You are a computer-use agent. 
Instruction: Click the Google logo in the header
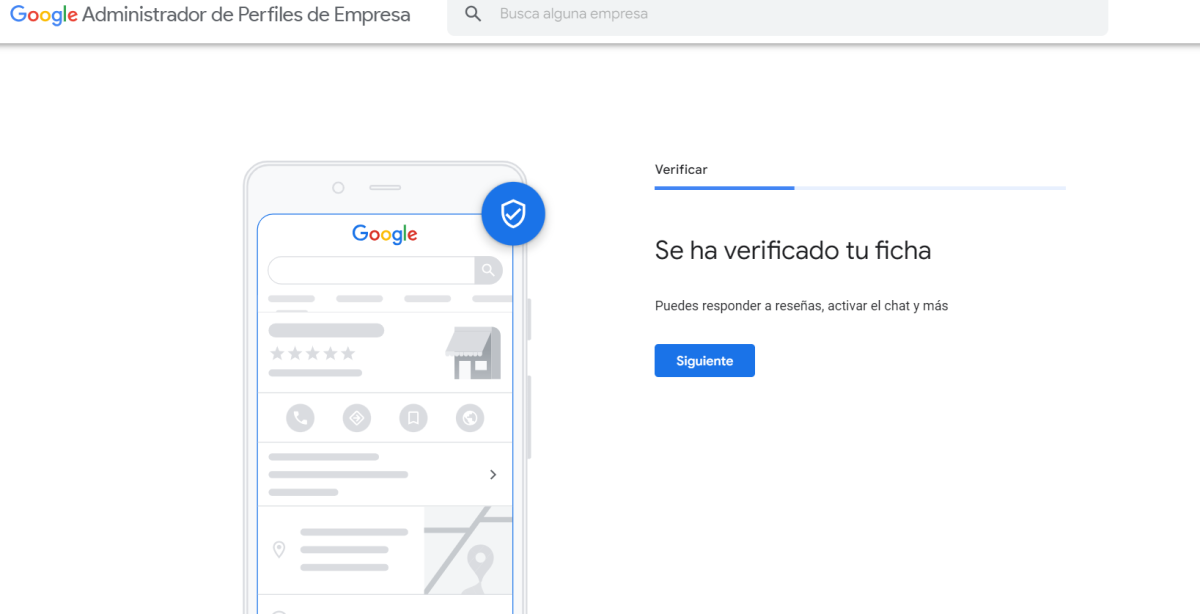click(44, 16)
